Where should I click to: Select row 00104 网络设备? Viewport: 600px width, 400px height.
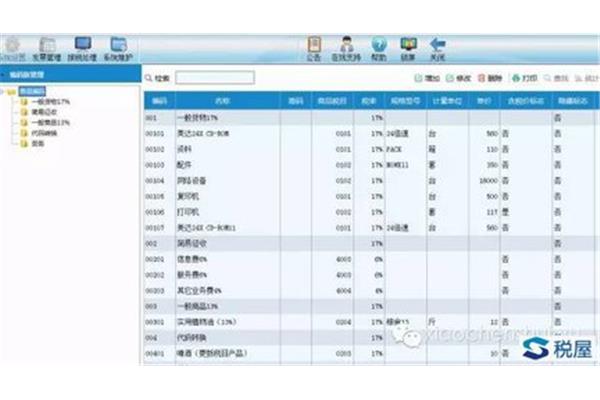coord(370,181)
